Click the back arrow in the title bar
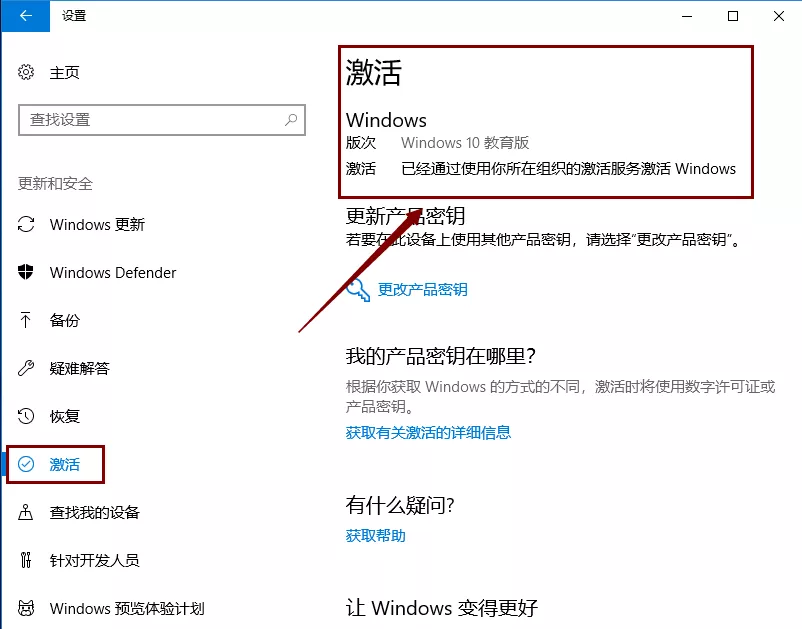The height and width of the screenshot is (629, 802). click(x=26, y=16)
